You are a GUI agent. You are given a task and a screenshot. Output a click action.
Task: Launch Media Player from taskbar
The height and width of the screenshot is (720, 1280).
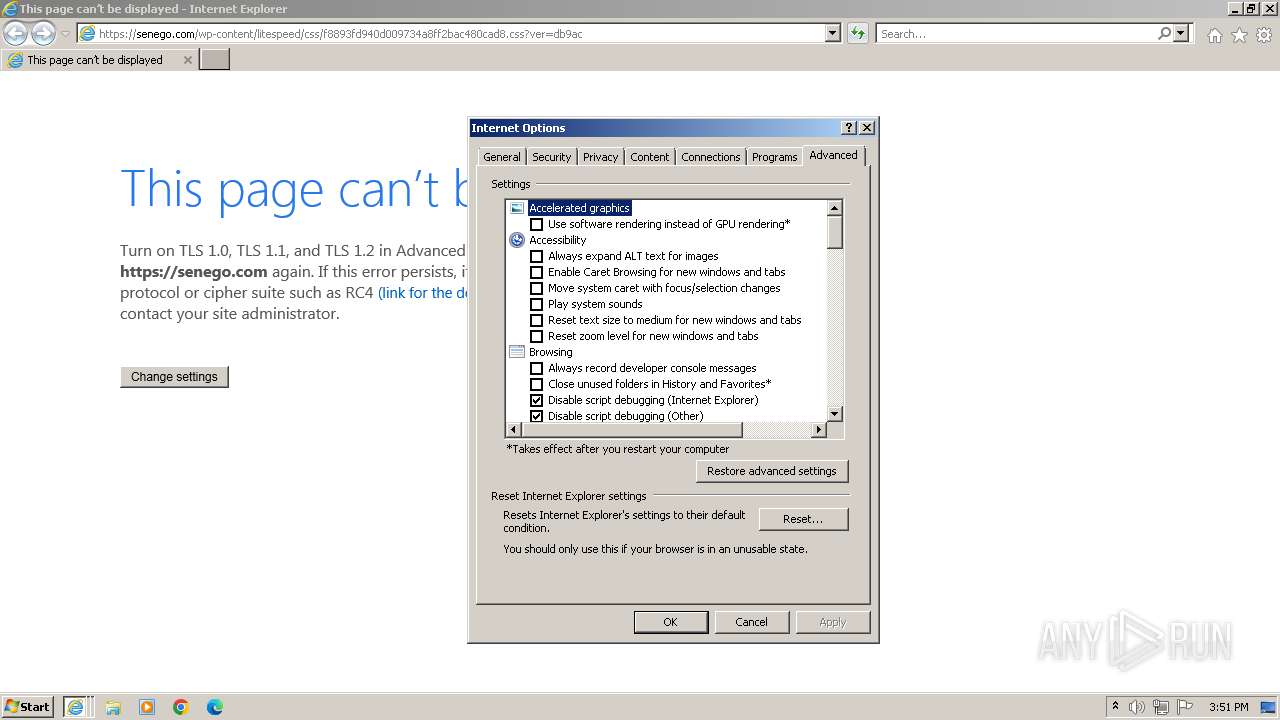[147, 707]
